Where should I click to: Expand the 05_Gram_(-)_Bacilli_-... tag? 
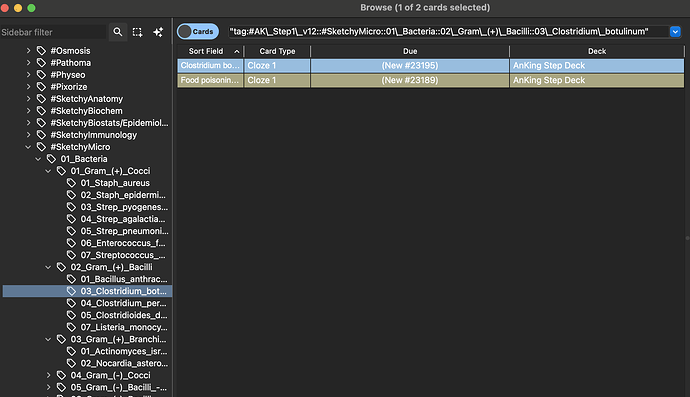[48, 387]
